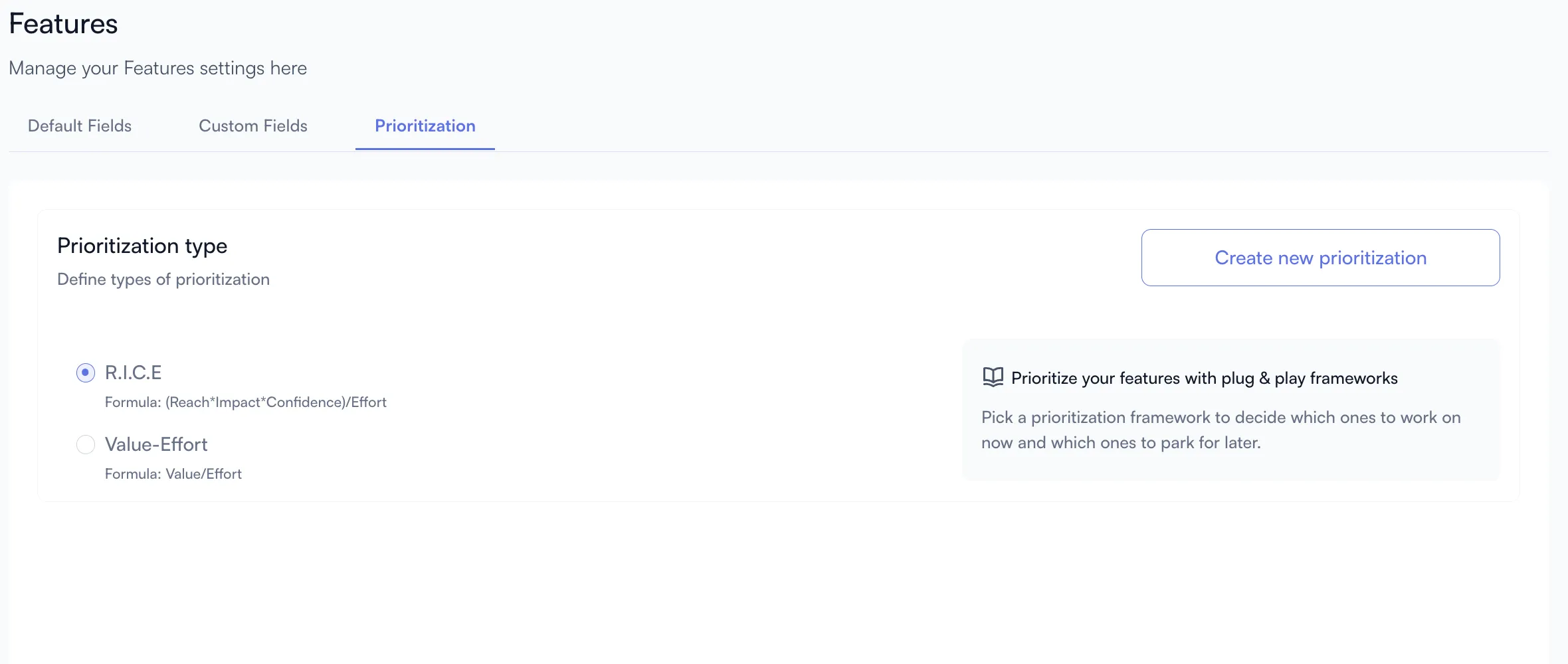
Task: Click the R.I.C.E label text
Action: click(x=134, y=373)
